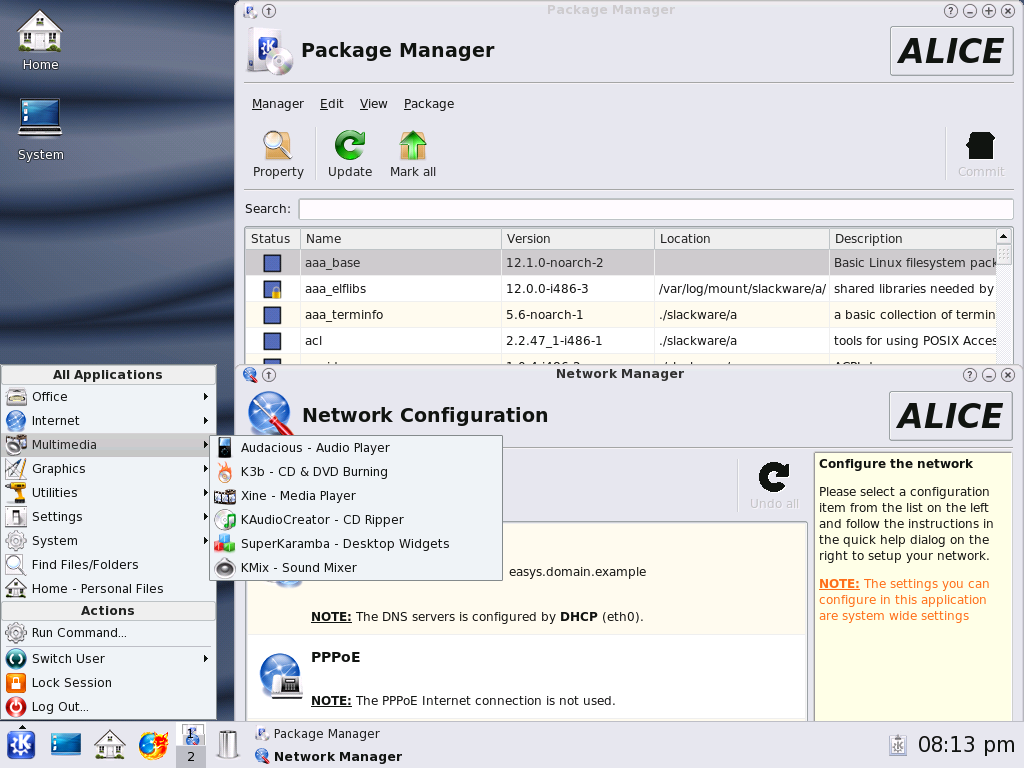This screenshot has height=768, width=1024.
Task: Sort packages by Description column header
Action: (x=912, y=238)
